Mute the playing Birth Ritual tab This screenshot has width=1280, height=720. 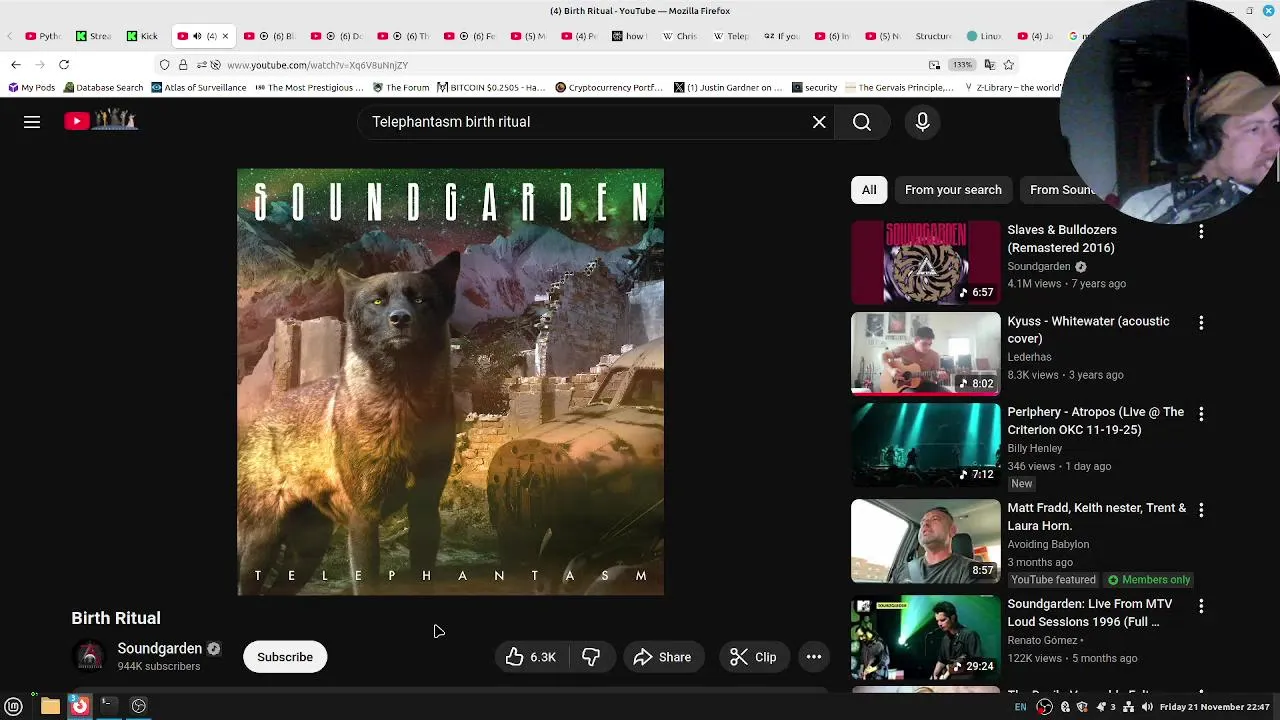click(x=197, y=36)
